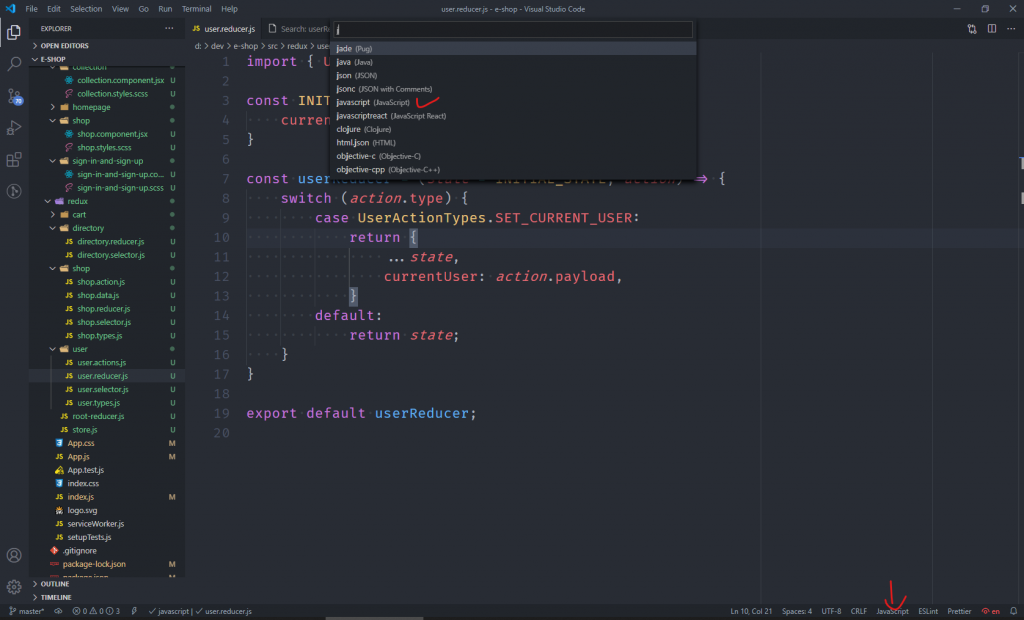Open the Search view in activity bar

point(14,64)
